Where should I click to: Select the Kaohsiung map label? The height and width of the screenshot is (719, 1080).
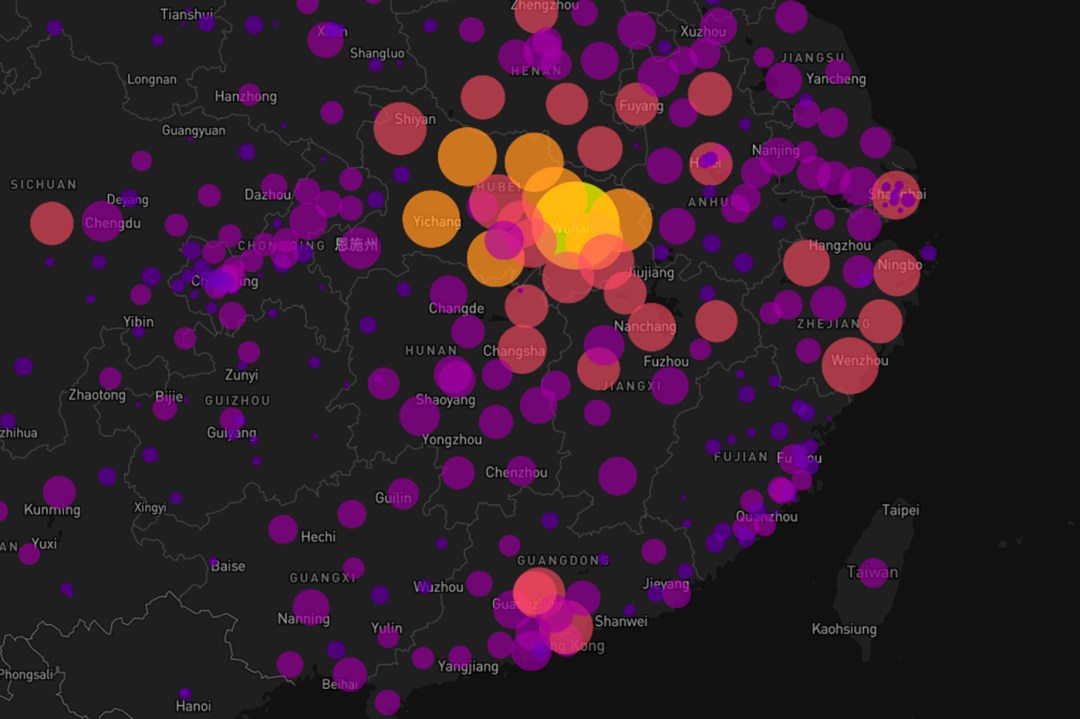[x=844, y=629]
